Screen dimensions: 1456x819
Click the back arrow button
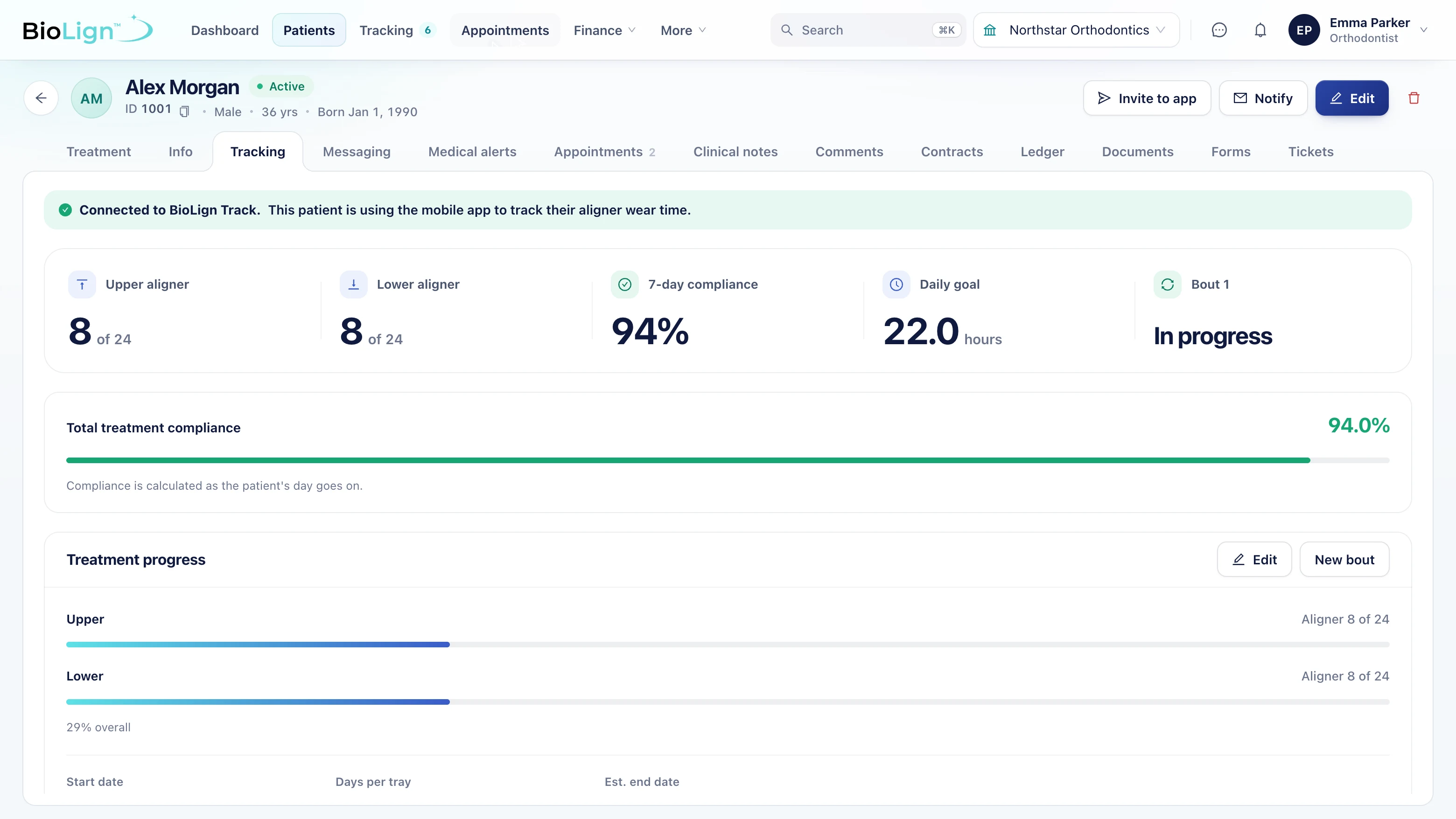pyautogui.click(x=41, y=98)
